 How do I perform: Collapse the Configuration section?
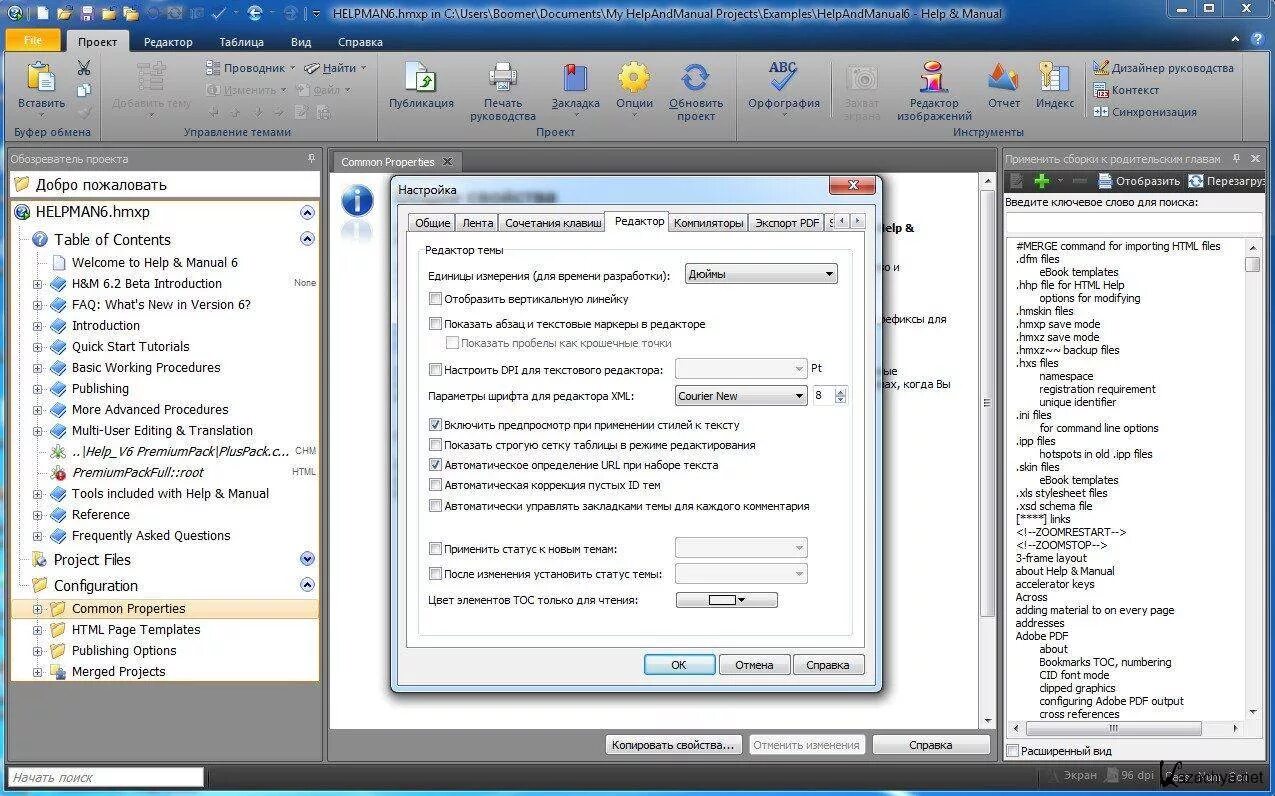coord(307,585)
